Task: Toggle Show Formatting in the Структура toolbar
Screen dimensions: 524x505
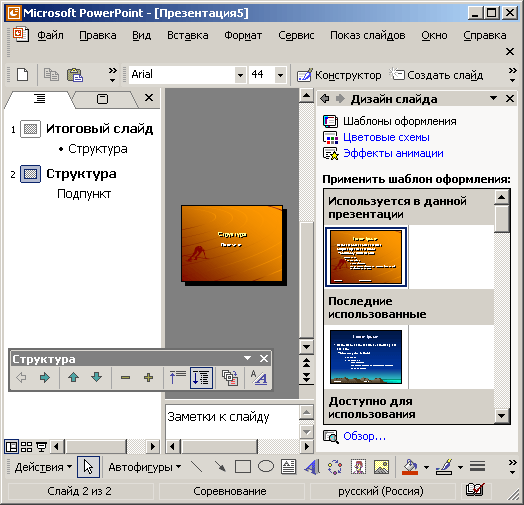Action: pyautogui.click(x=259, y=378)
